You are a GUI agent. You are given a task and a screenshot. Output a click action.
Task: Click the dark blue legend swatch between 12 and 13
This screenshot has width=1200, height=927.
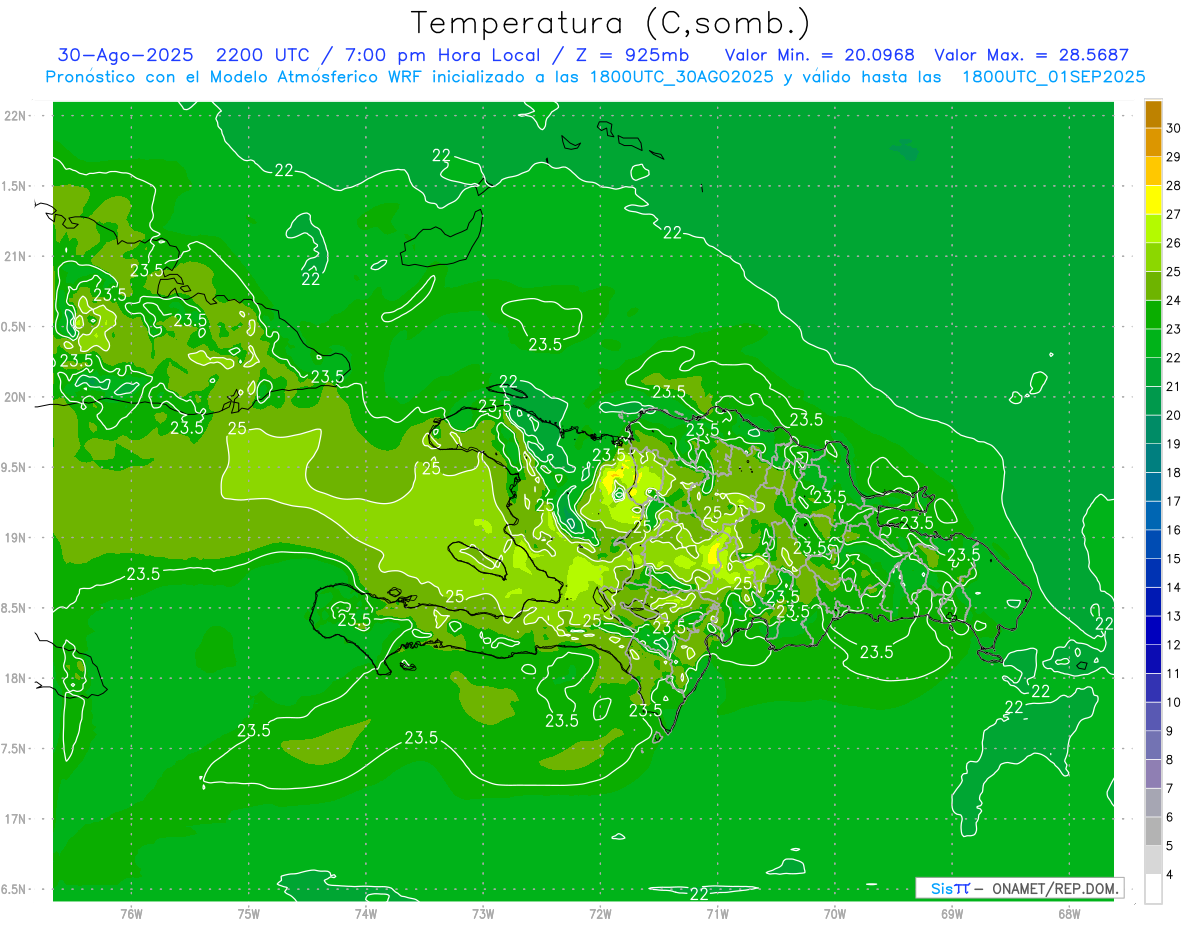(1153, 630)
